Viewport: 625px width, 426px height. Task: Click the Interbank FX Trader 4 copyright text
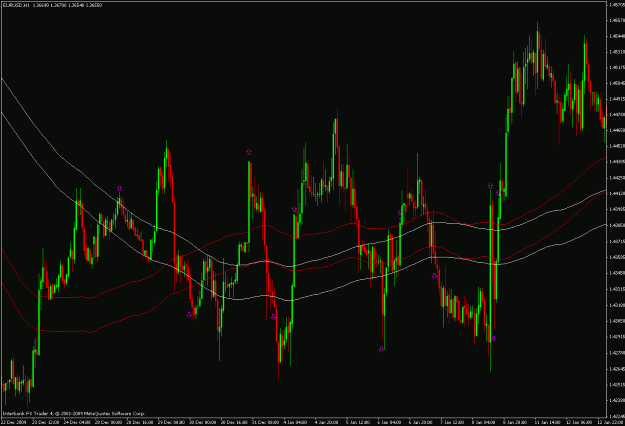click(x=74, y=413)
